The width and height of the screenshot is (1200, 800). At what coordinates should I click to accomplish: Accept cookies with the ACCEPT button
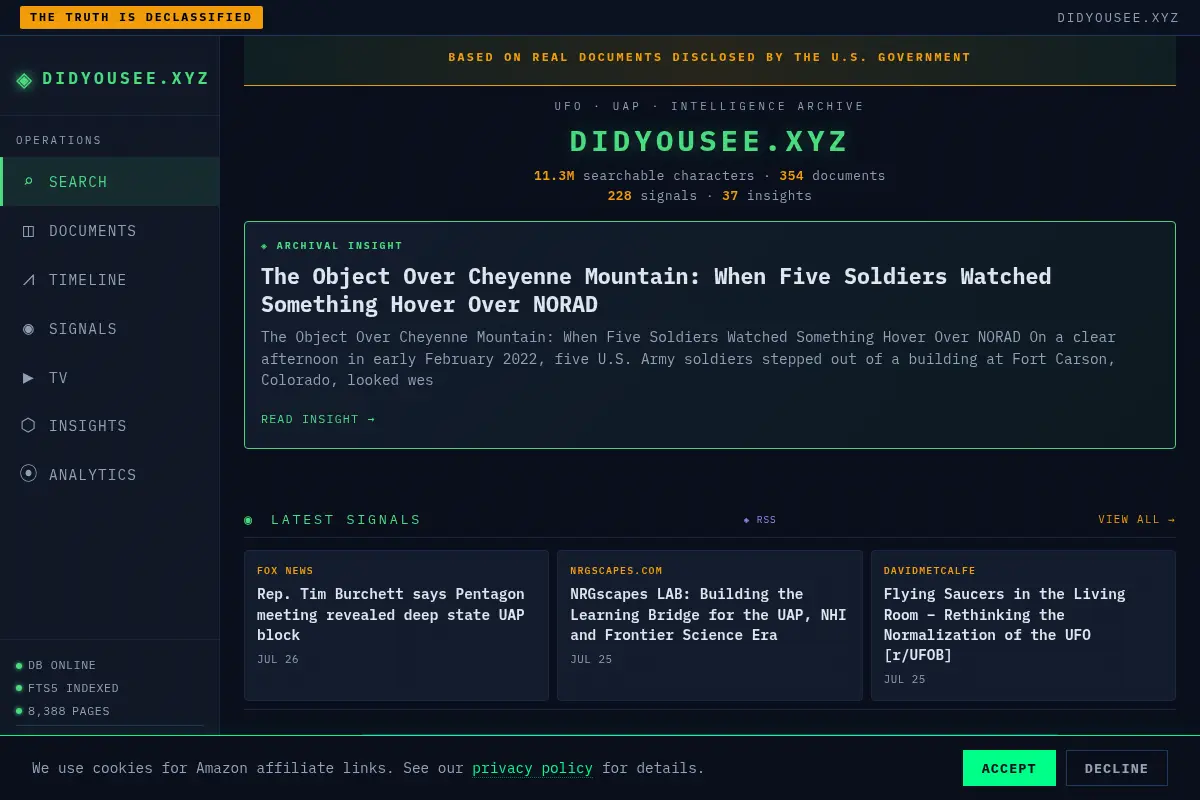[1009, 768]
